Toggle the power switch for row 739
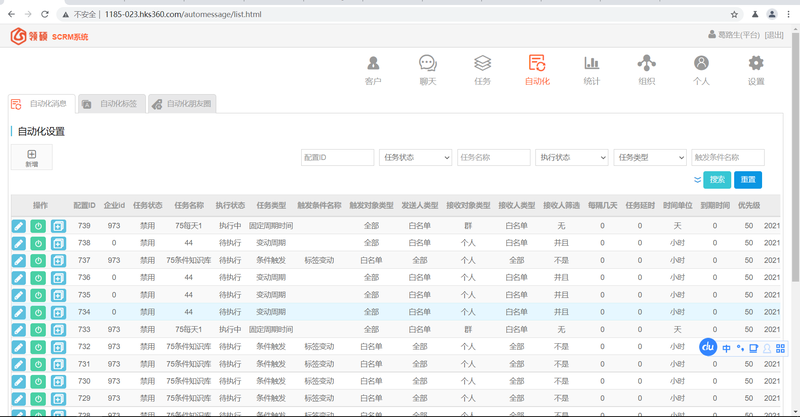 click(x=38, y=226)
